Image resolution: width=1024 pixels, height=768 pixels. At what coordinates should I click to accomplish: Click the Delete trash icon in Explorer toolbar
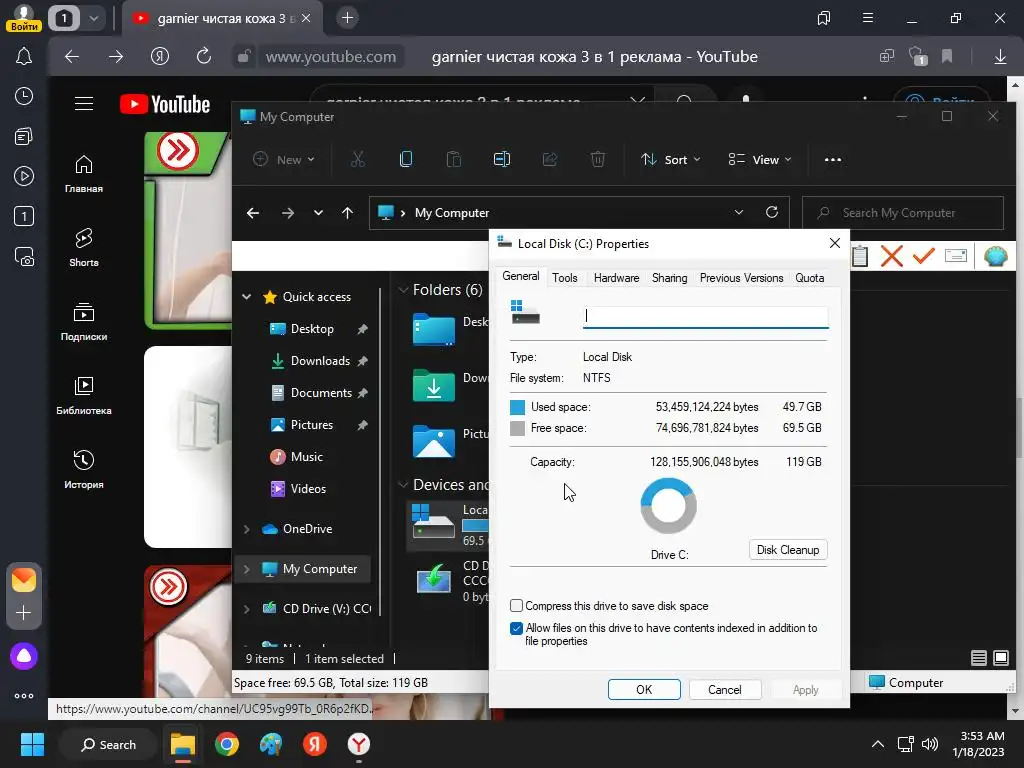[x=598, y=159]
